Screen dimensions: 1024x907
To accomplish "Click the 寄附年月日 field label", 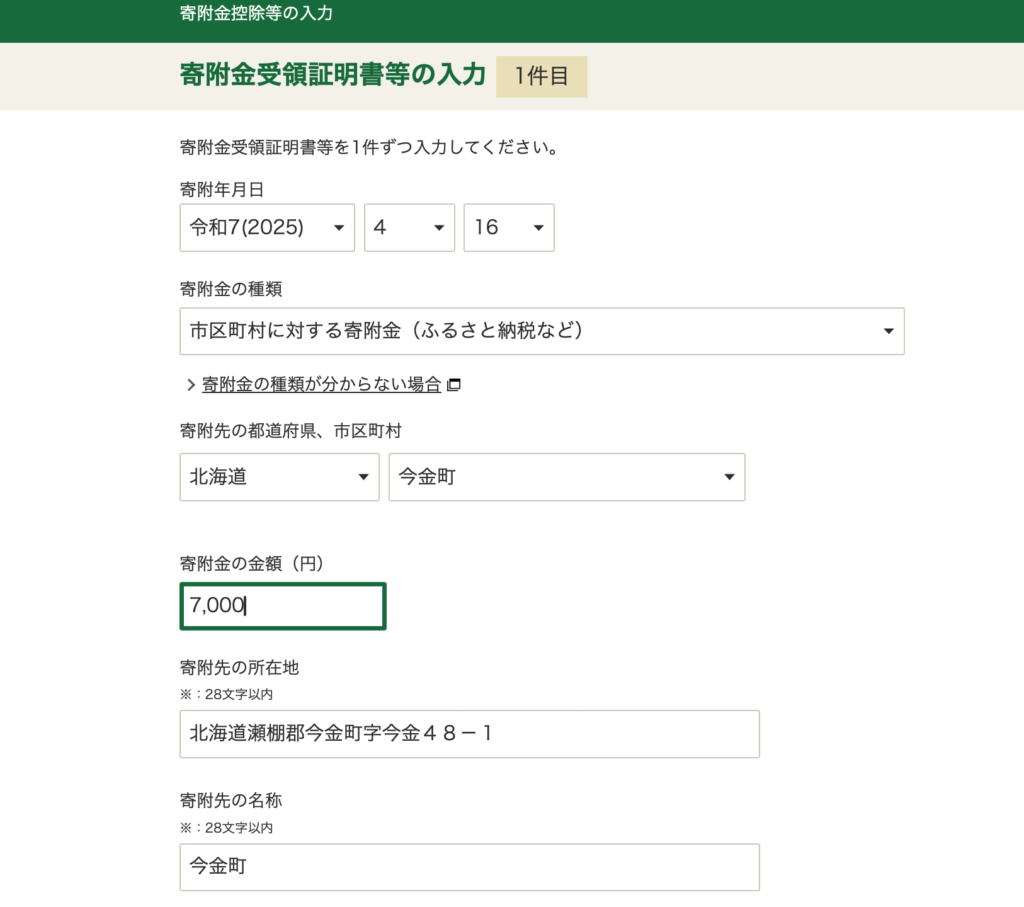I will click(222, 188).
